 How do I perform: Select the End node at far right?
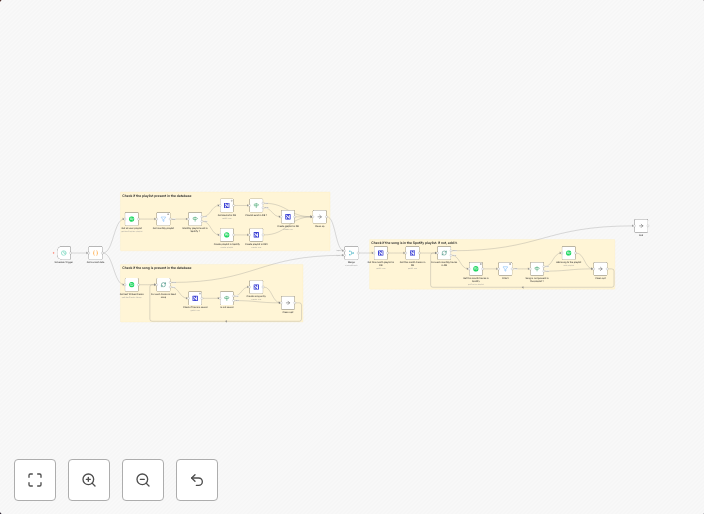point(641,226)
